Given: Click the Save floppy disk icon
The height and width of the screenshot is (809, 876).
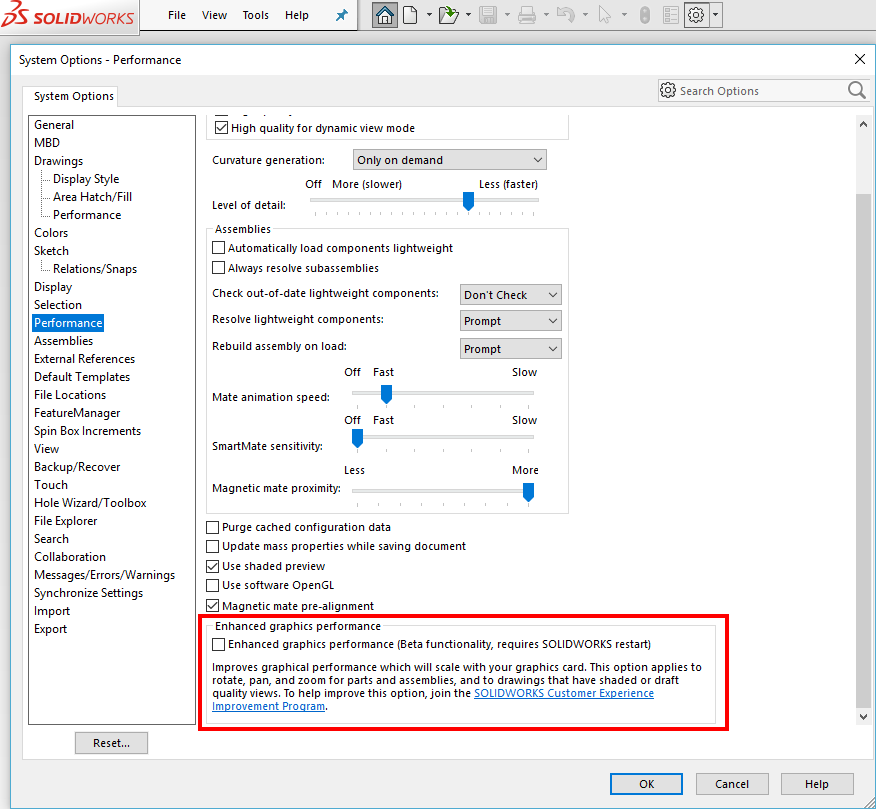Looking at the screenshot, I should [488, 15].
